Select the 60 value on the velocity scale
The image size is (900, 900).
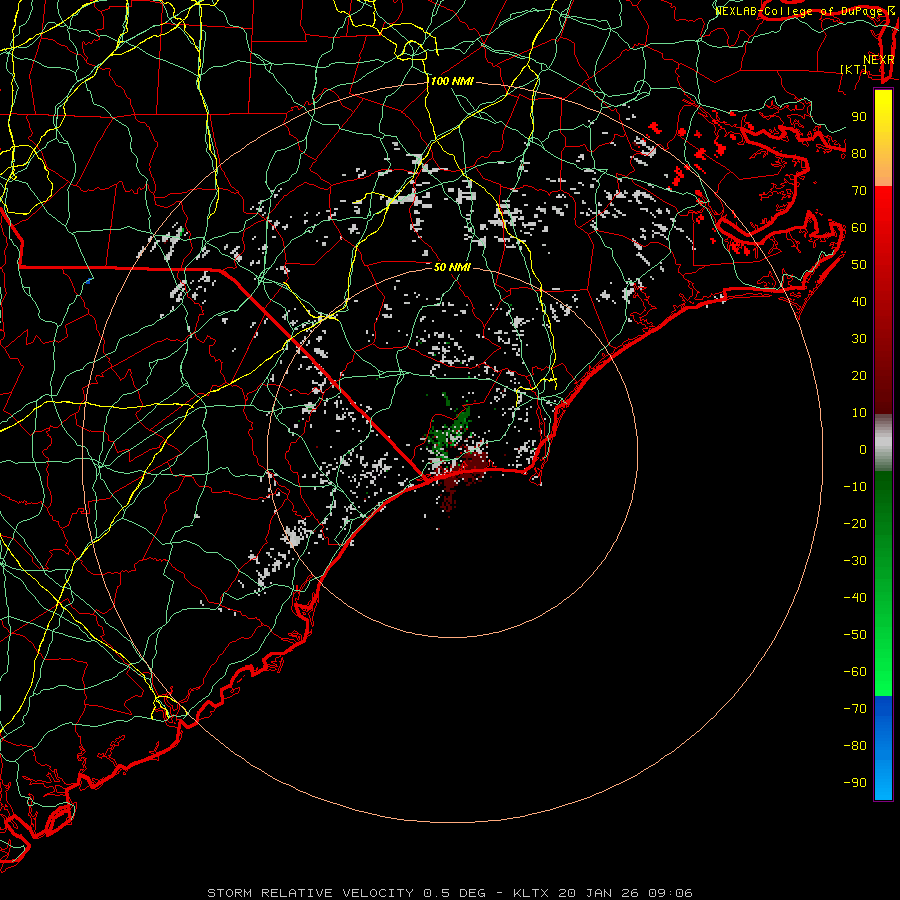click(x=859, y=228)
